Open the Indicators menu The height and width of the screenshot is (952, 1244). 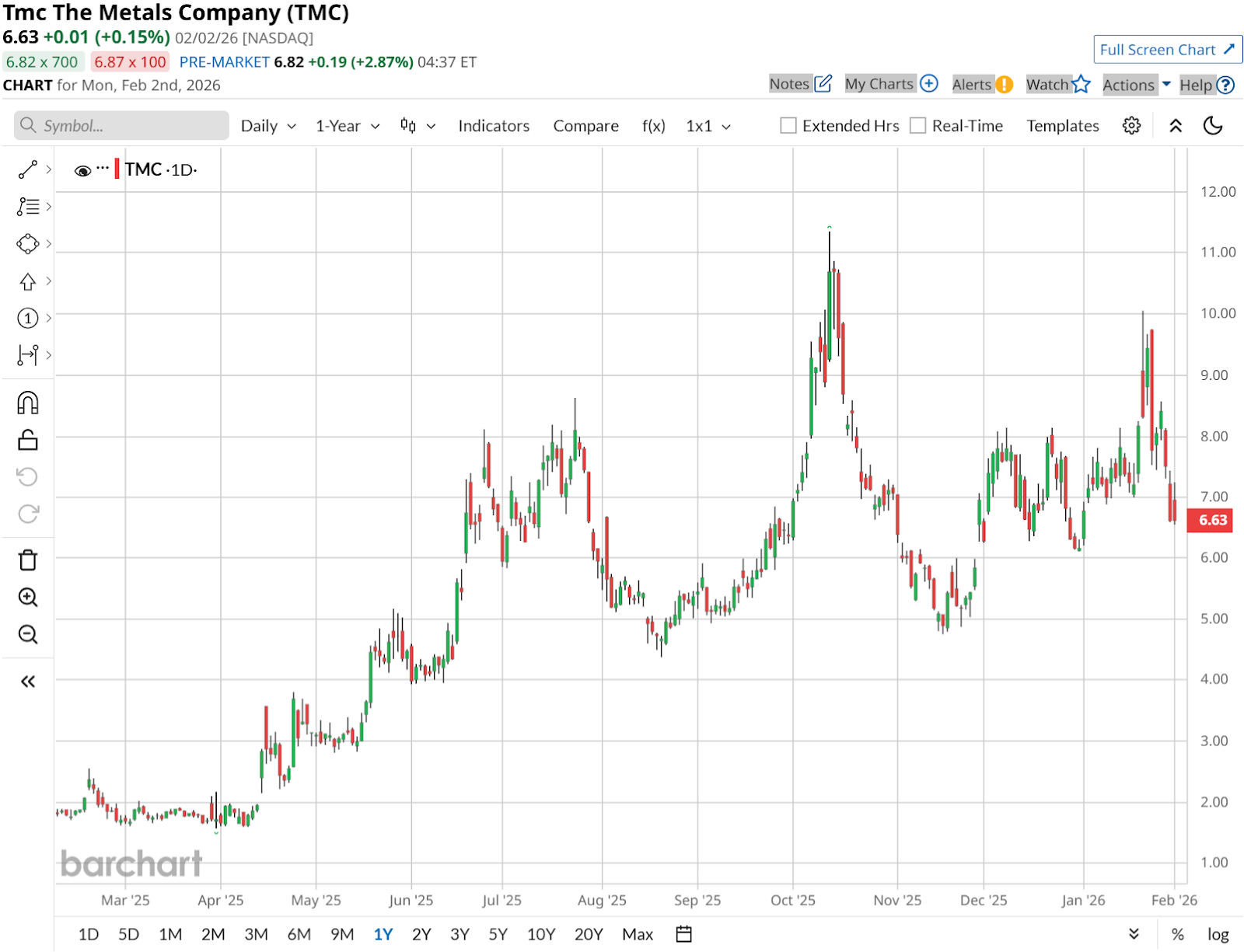494,126
